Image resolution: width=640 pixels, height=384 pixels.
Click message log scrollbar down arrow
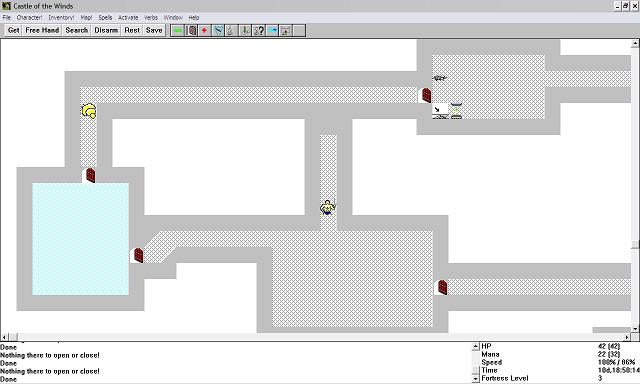click(476, 379)
